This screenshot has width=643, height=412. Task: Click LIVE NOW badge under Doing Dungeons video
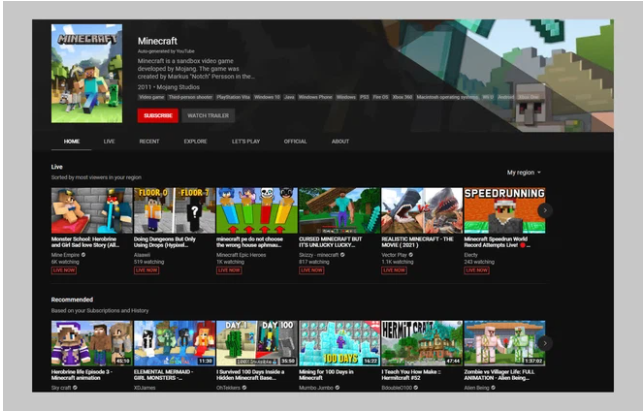coord(146,270)
